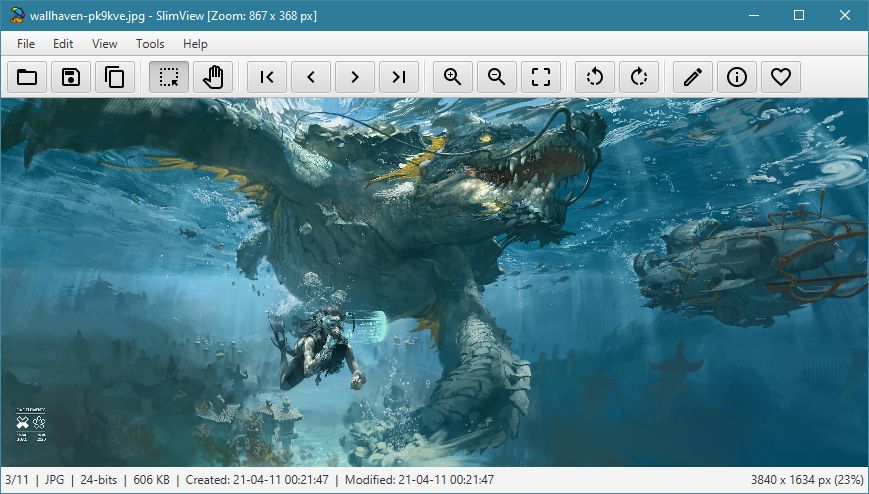This screenshot has width=869, height=494.
Task: Open the Help menu
Action: (195, 44)
